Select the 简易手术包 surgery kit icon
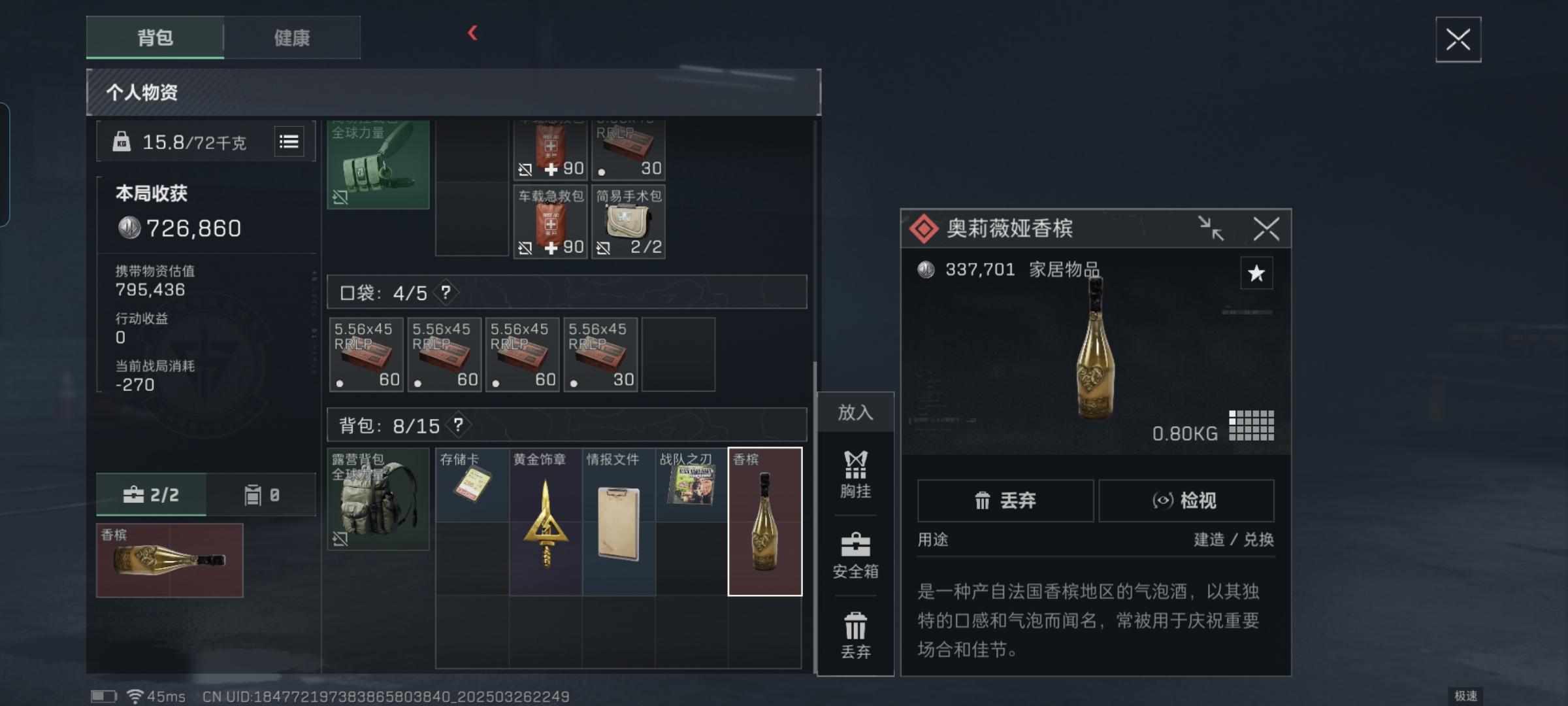The width and height of the screenshot is (1568, 706). pos(629,222)
